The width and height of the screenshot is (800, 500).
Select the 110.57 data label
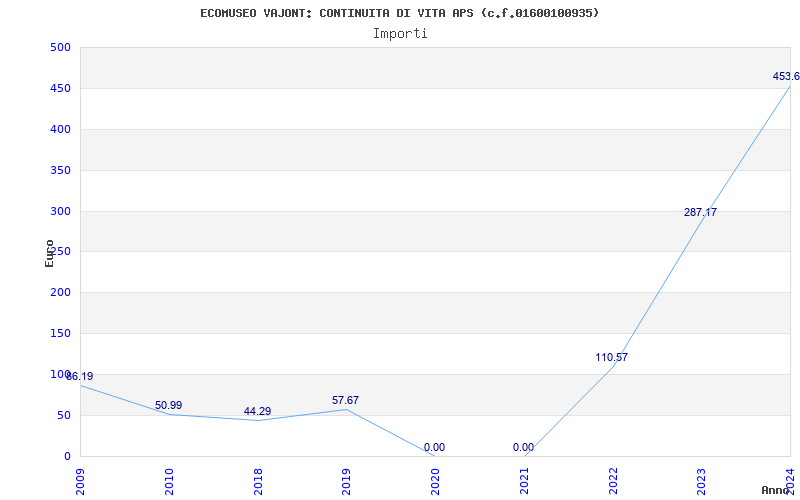[611, 357]
